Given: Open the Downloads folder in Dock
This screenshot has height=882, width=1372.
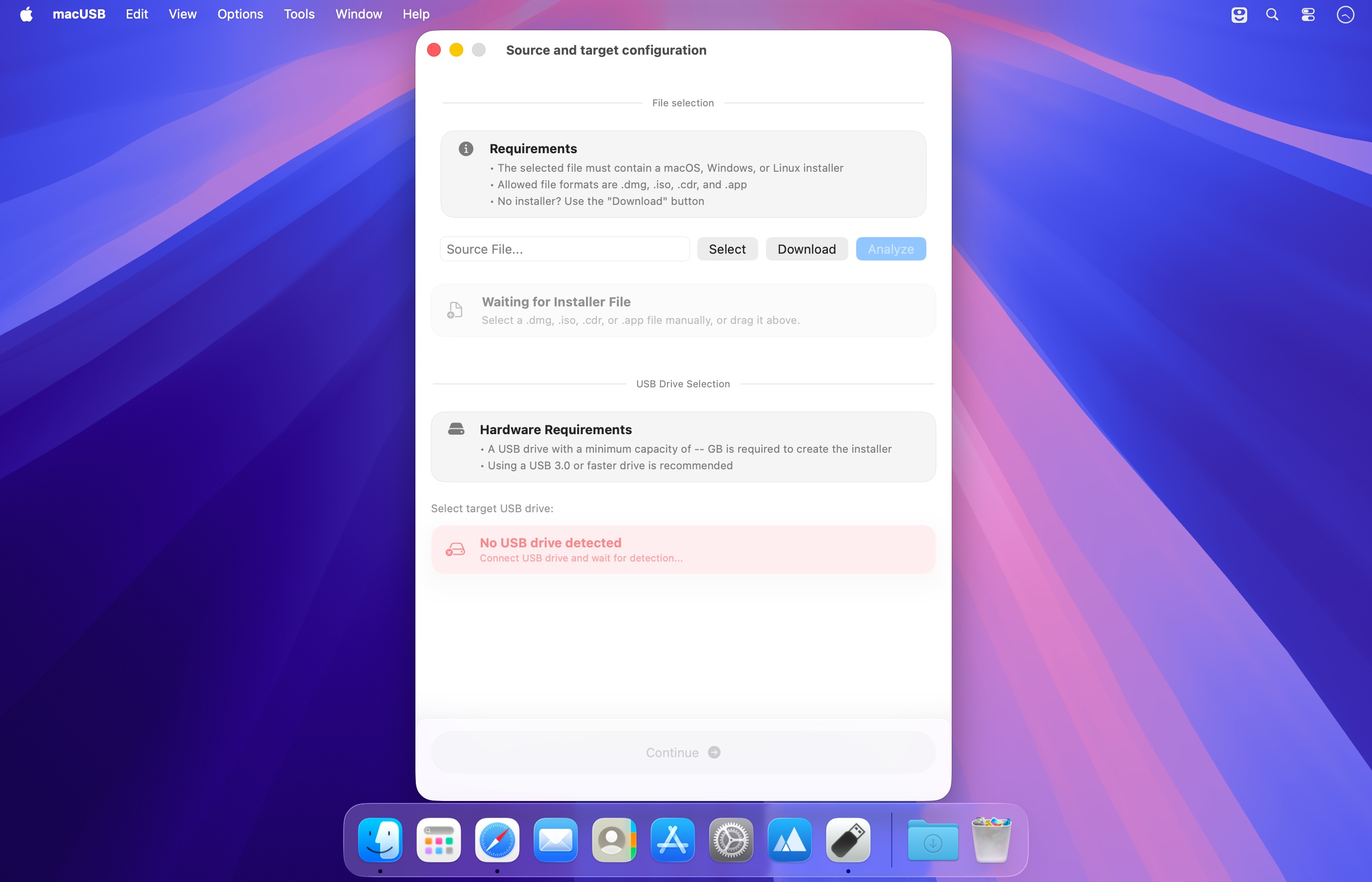Looking at the screenshot, I should point(933,840).
